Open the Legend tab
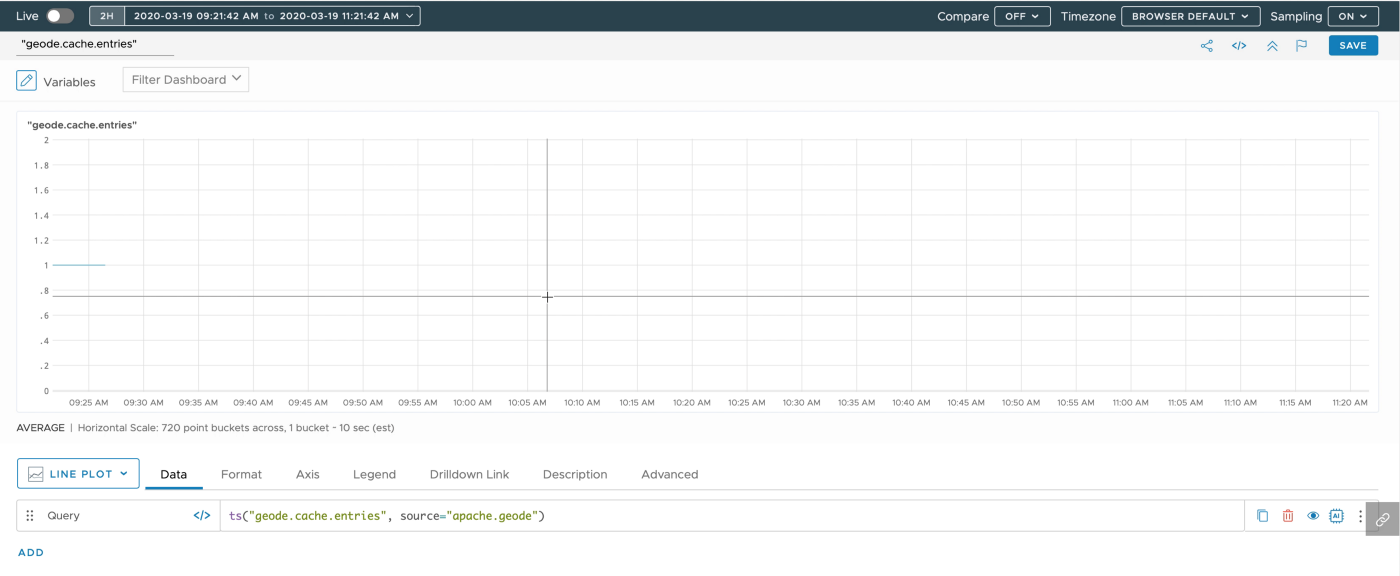The height and width of the screenshot is (576, 1400). click(x=374, y=474)
